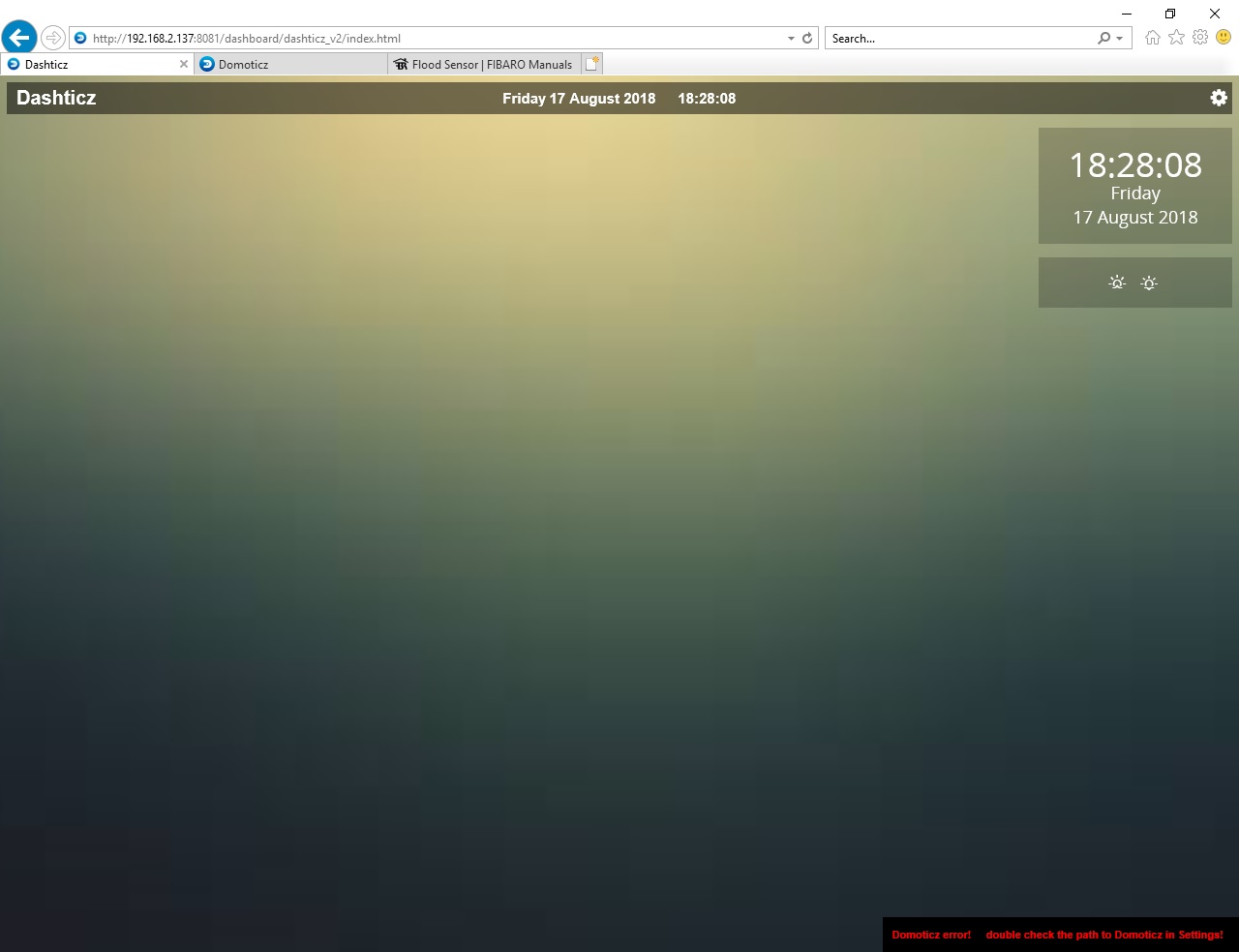1239x952 pixels.
Task: Close the Dashticz tab
Action: tap(184, 65)
